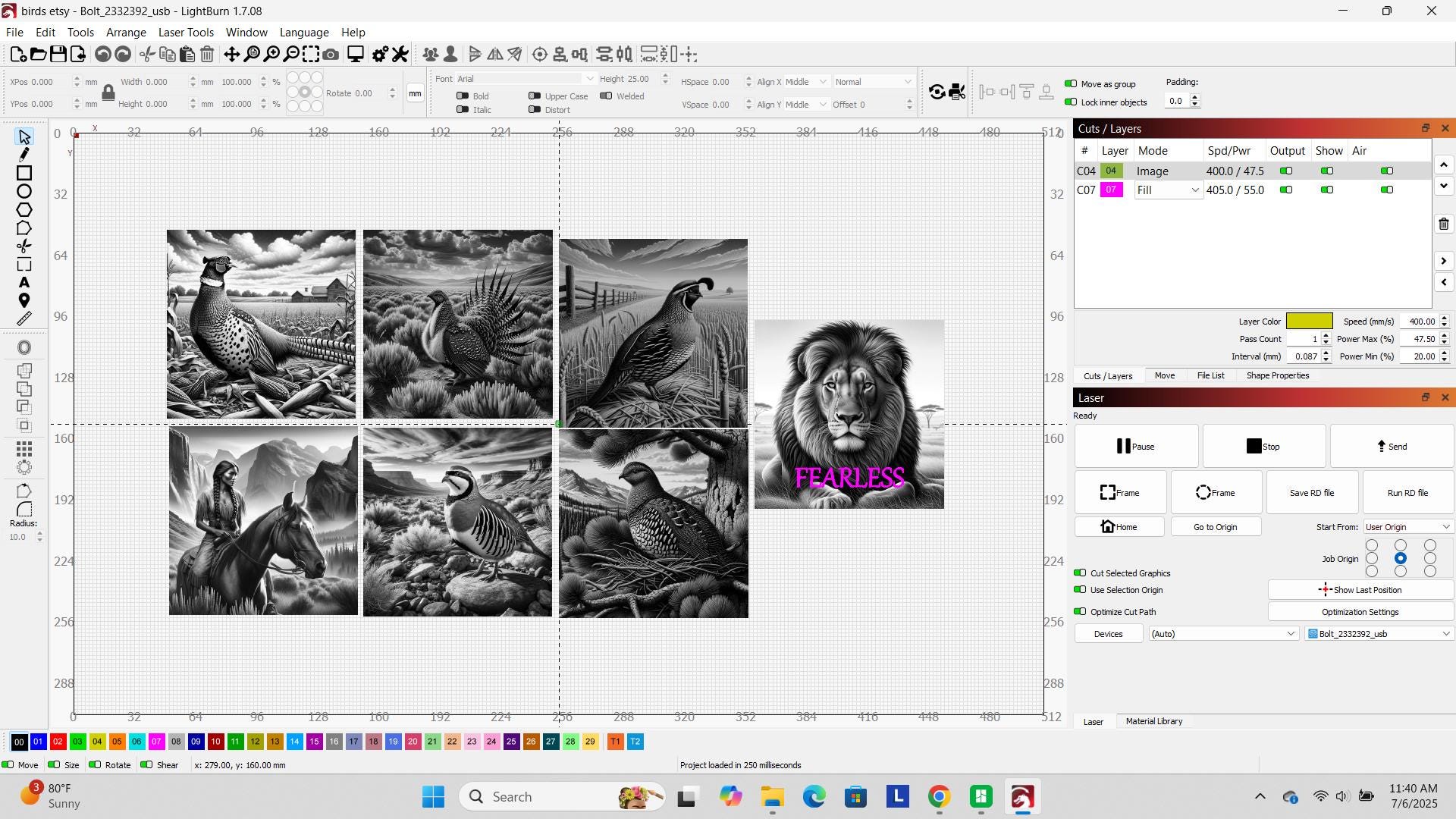Open the Start From User Origin dropdown
This screenshot has height=819, width=1456.
tap(1408, 527)
